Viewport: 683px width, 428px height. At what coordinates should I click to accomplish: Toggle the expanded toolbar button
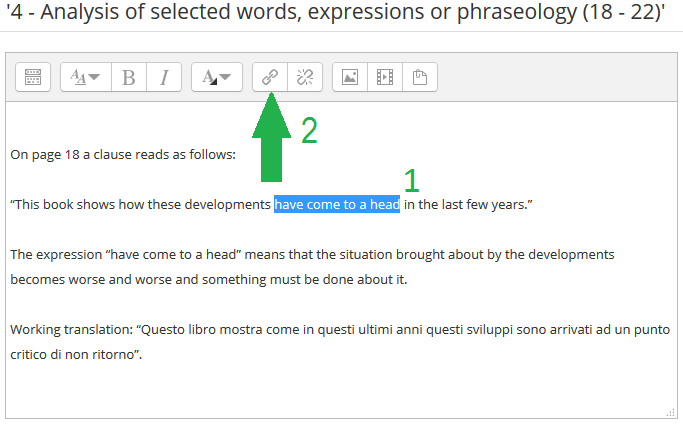(33, 77)
